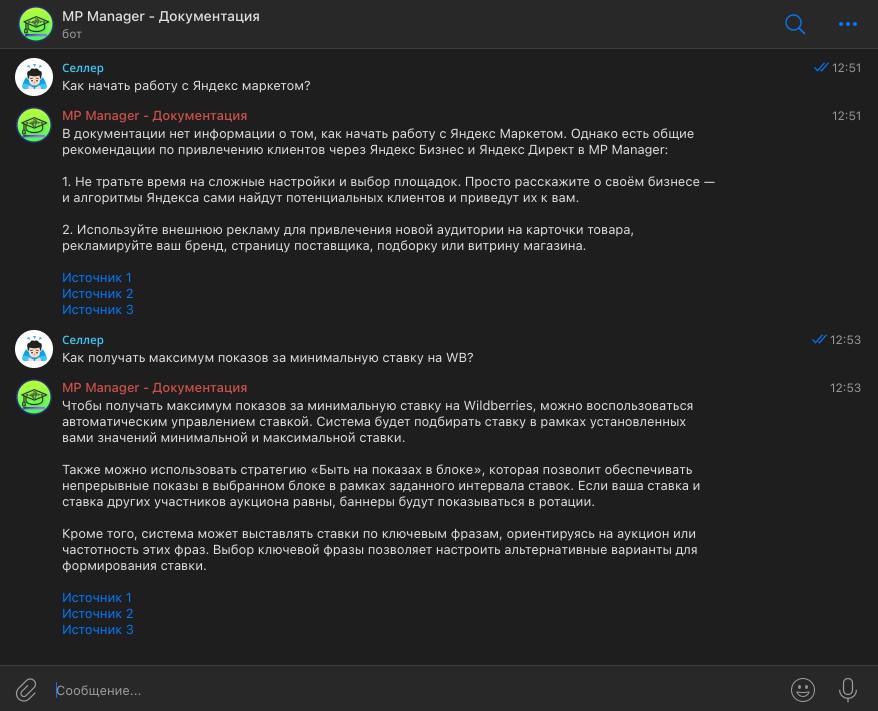Open Источник 1 under the Яндекс answer
Image resolution: width=878 pixels, height=711 pixels.
point(97,278)
